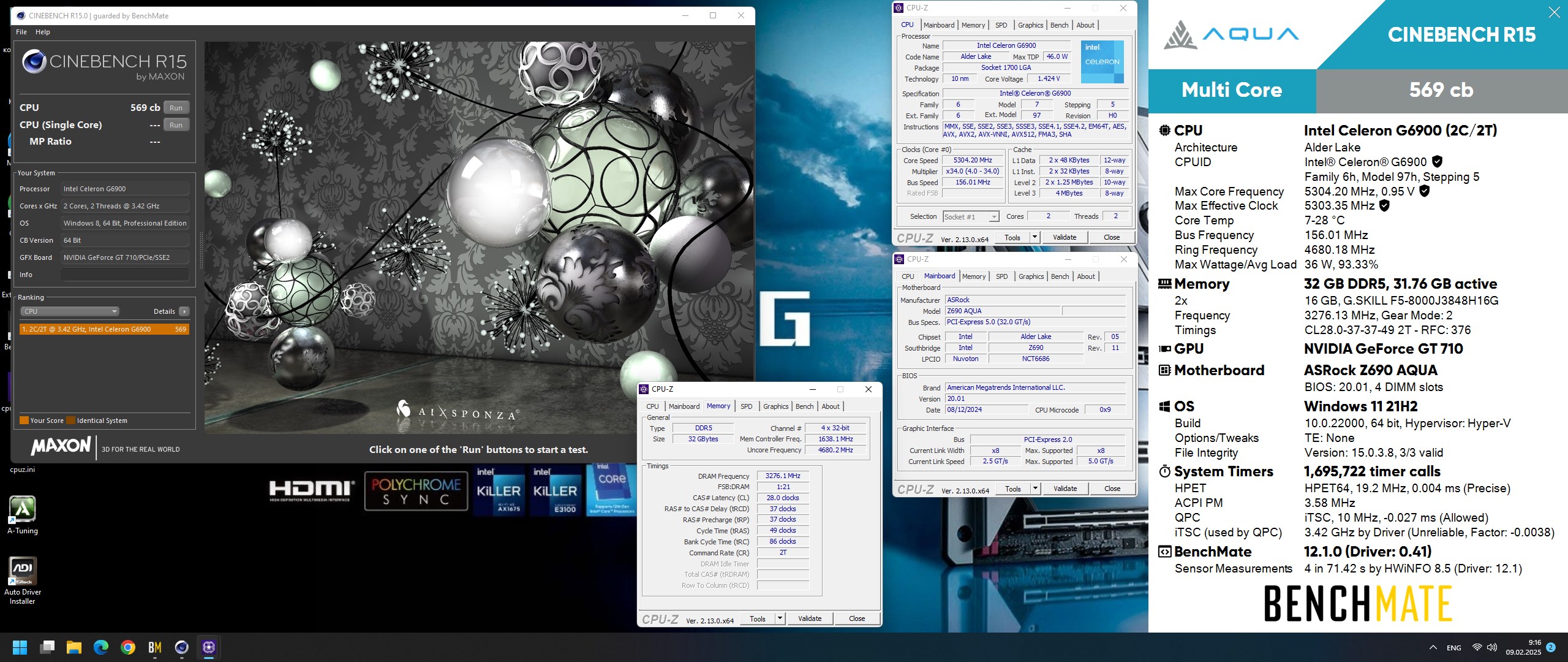Open Tools dropdown arrow in CPU-Z Memory window

[x=780, y=618]
